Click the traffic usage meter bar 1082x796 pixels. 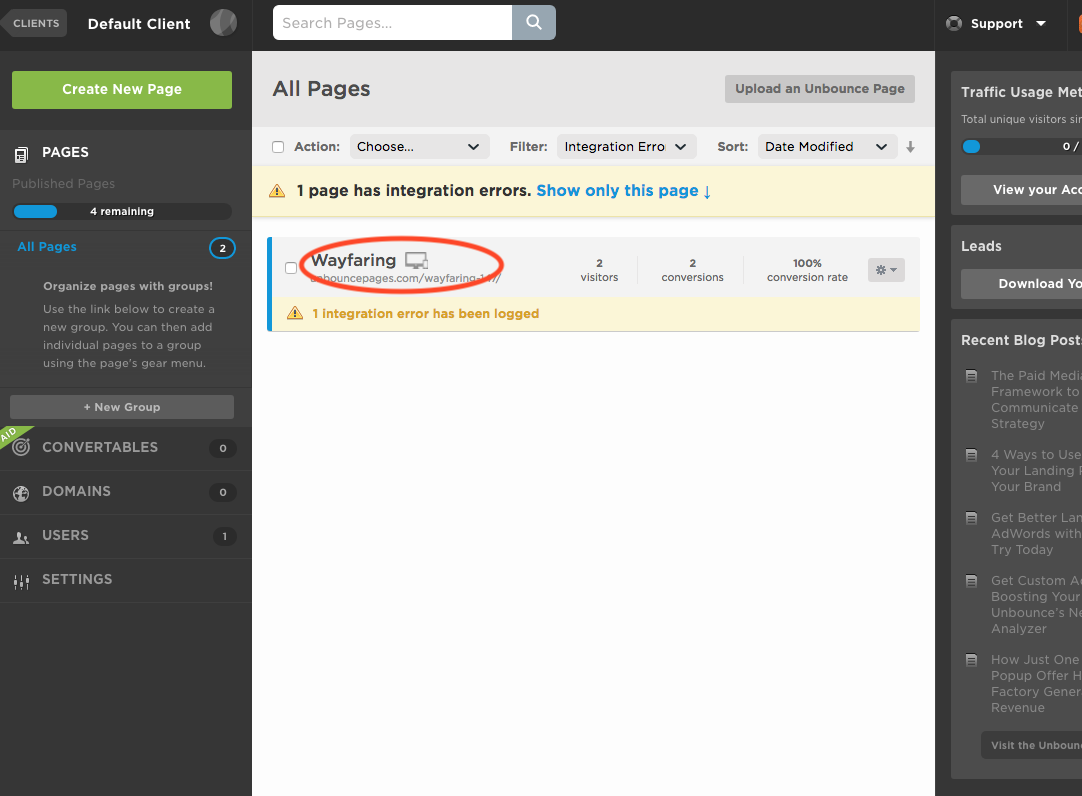coord(1021,146)
